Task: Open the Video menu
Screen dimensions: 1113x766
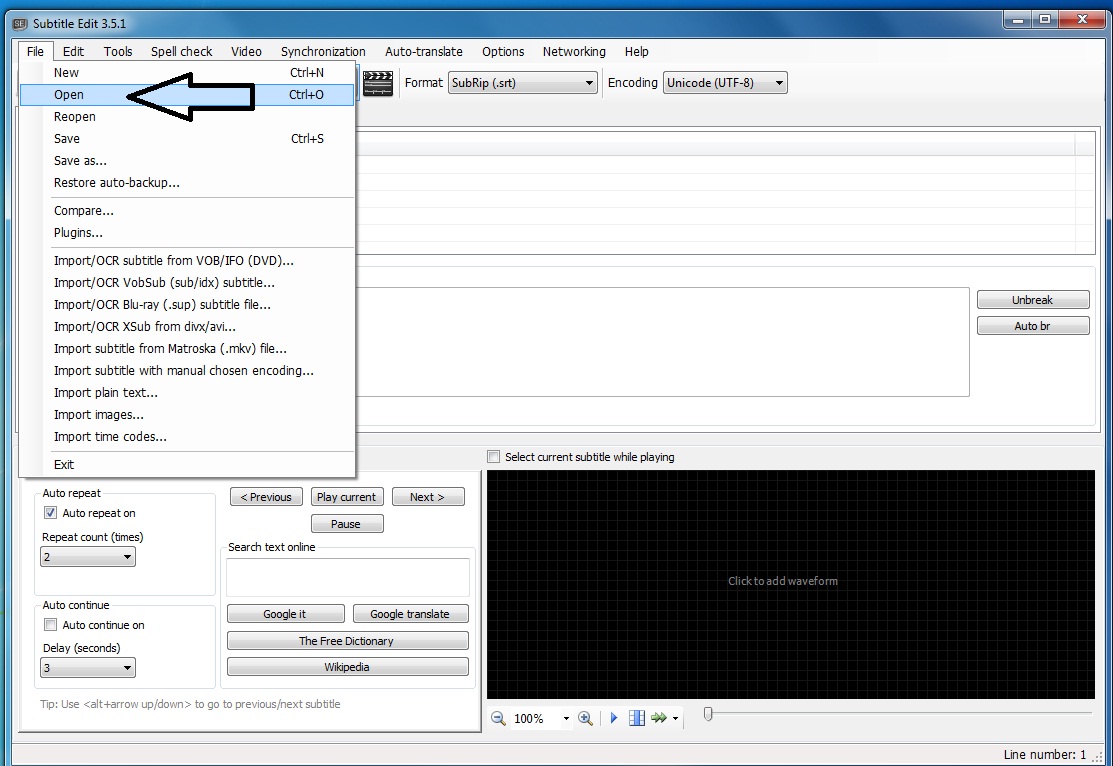Action: [x=246, y=51]
